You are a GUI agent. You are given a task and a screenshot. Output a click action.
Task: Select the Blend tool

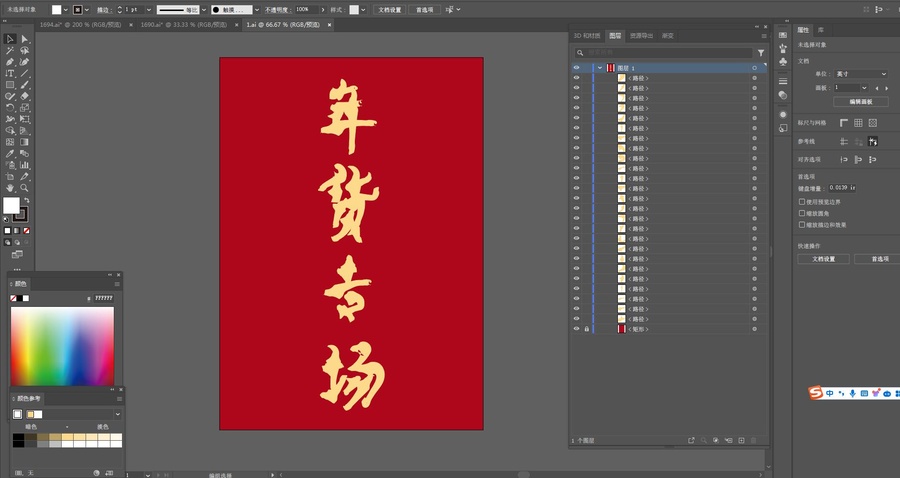pos(25,154)
